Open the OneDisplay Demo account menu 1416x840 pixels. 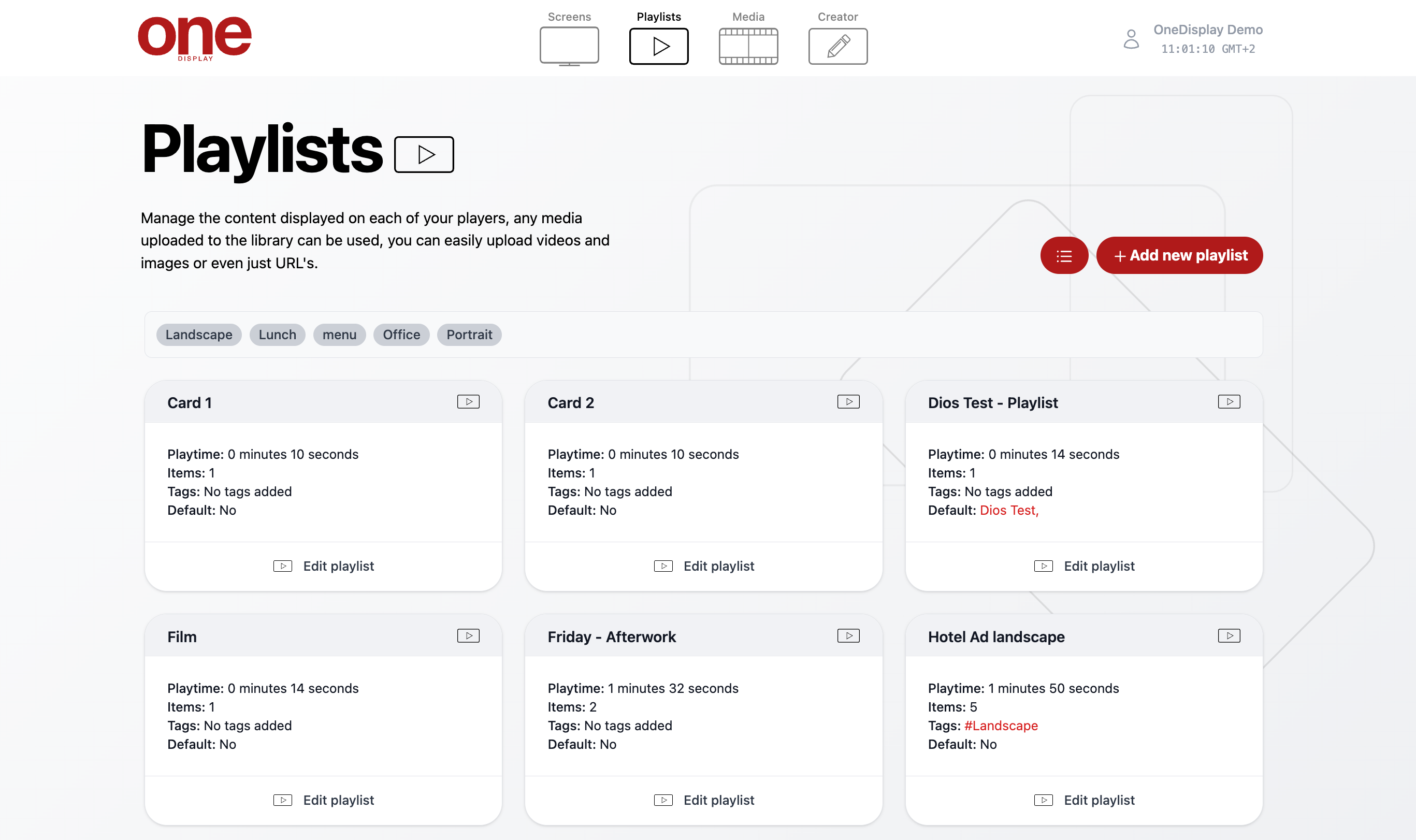(1208, 30)
